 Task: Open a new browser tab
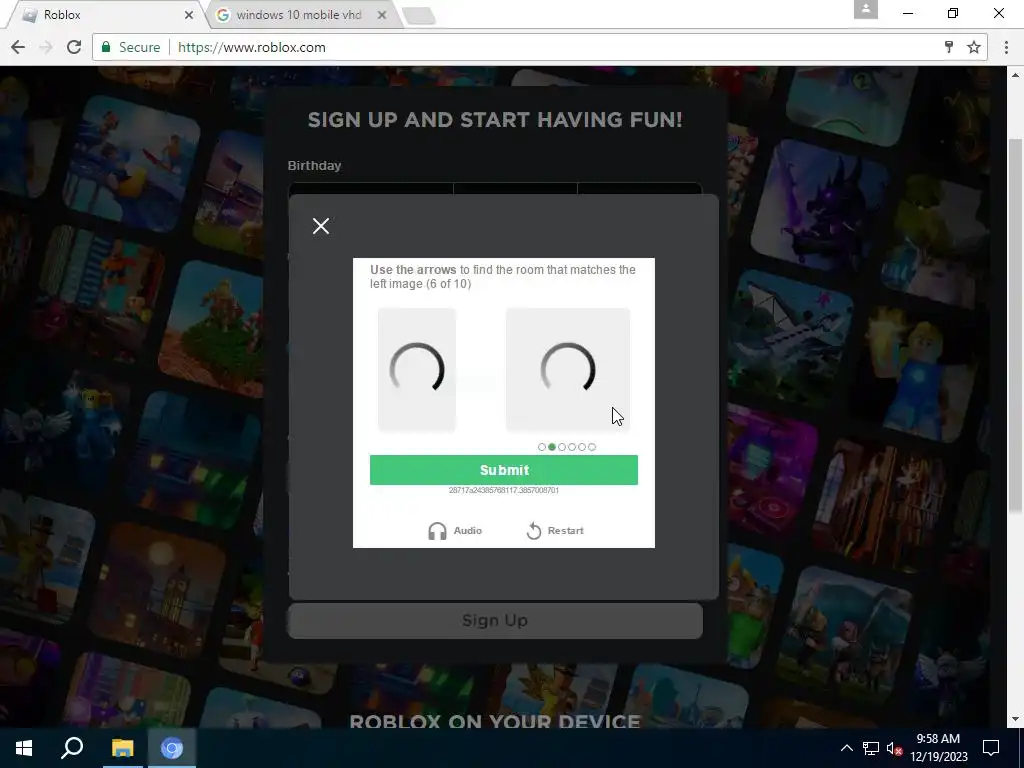(418, 16)
